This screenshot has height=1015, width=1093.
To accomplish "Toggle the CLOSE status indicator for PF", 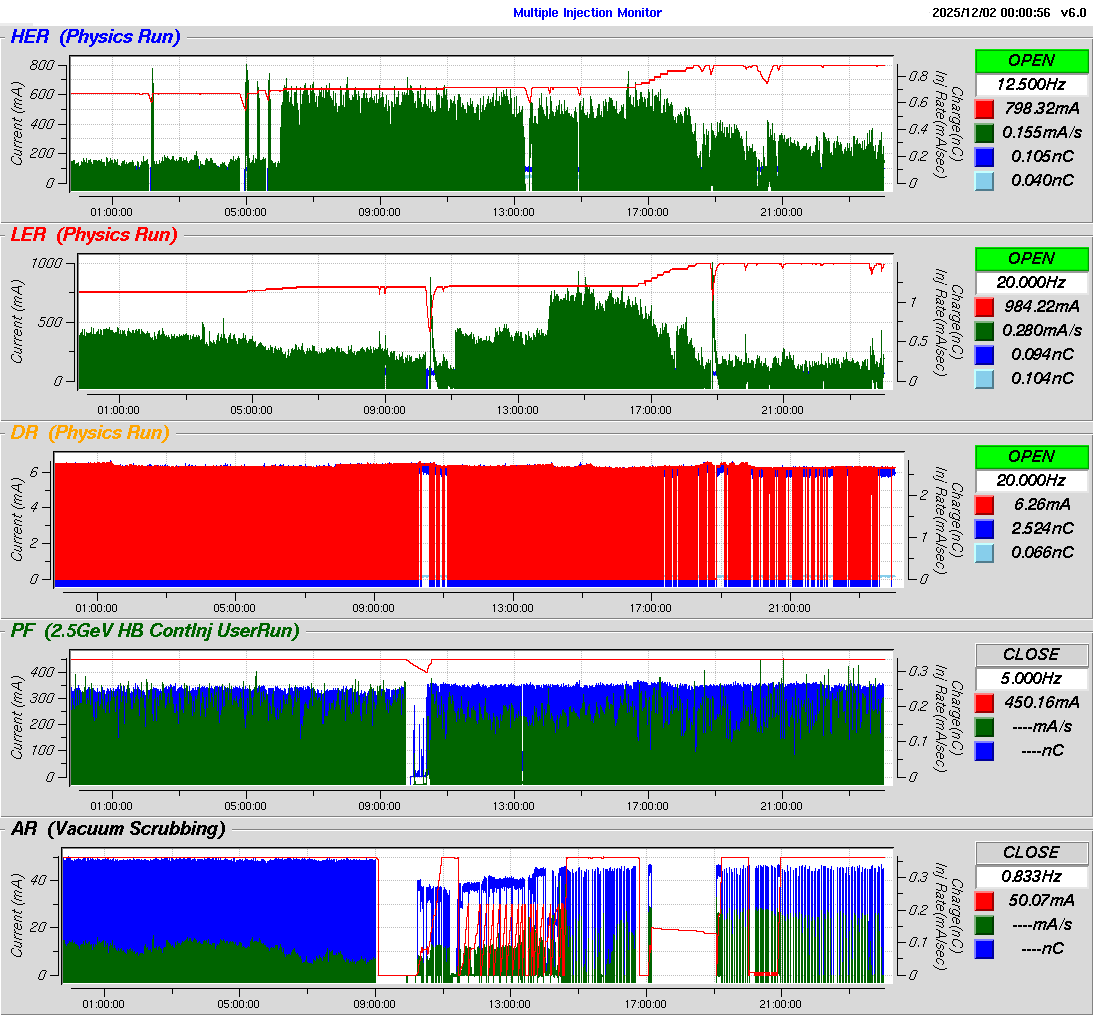I will 1031,654.
